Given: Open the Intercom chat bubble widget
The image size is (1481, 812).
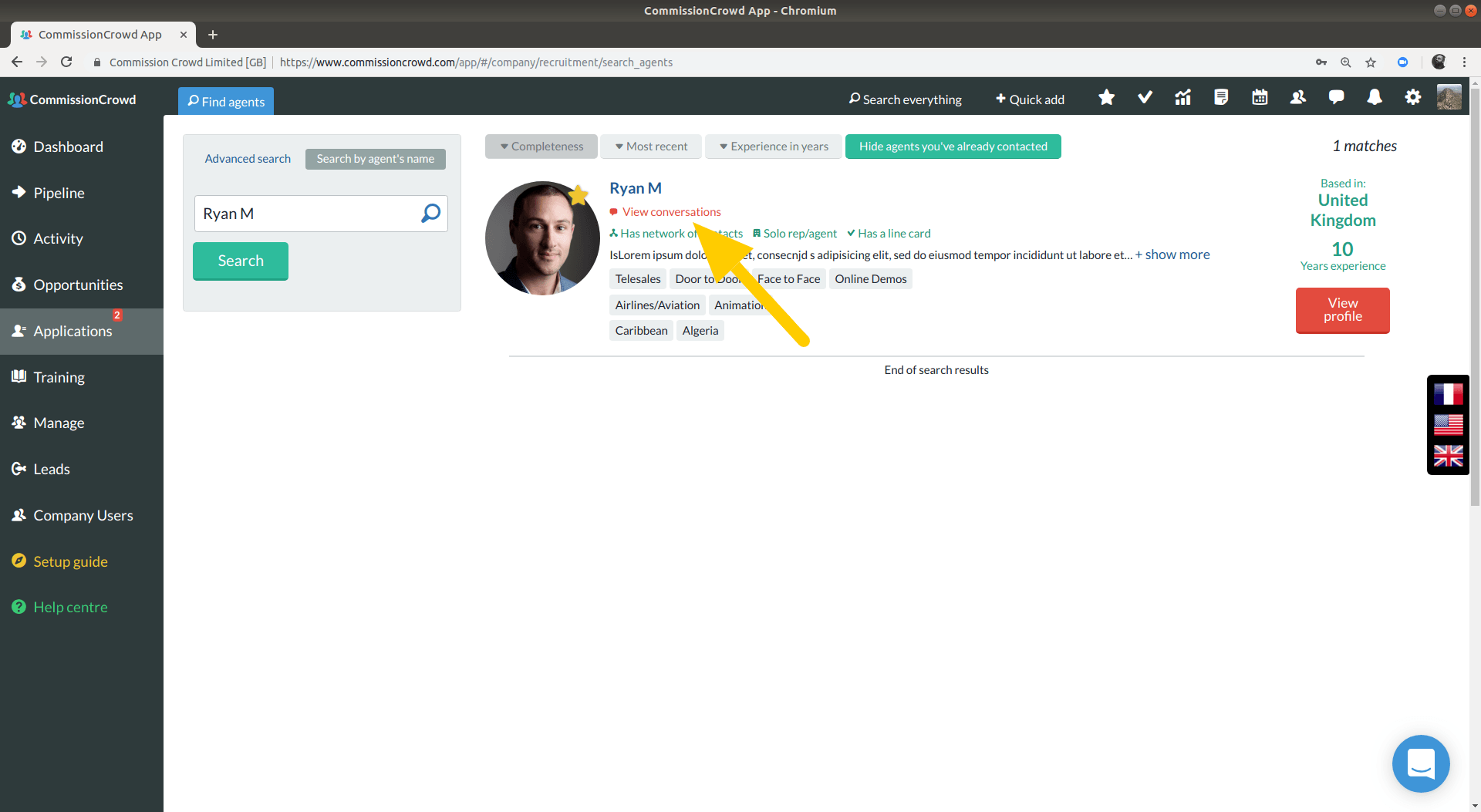Looking at the screenshot, I should coord(1421,763).
